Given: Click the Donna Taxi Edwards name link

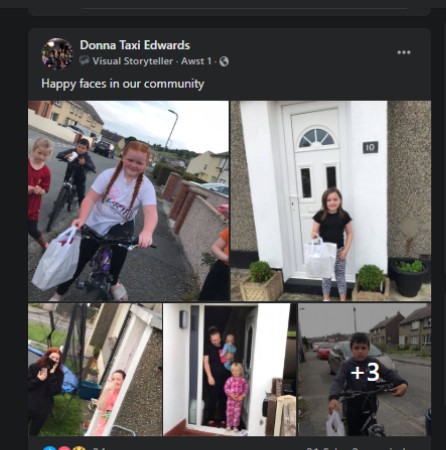Looking at the screenshot, I should click(x=135, y=45).
